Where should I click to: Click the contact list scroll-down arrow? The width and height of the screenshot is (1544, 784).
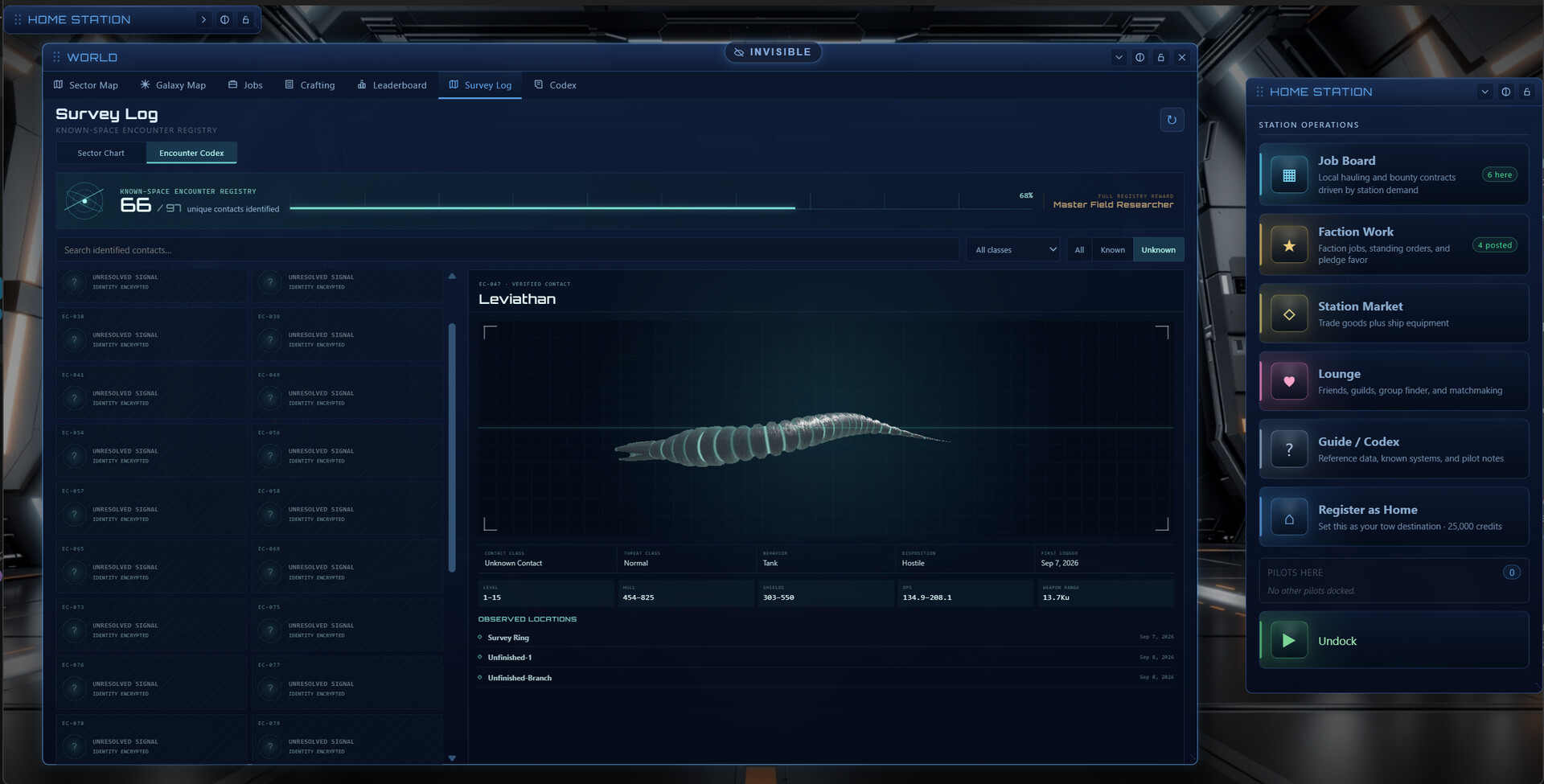(452, 757)
